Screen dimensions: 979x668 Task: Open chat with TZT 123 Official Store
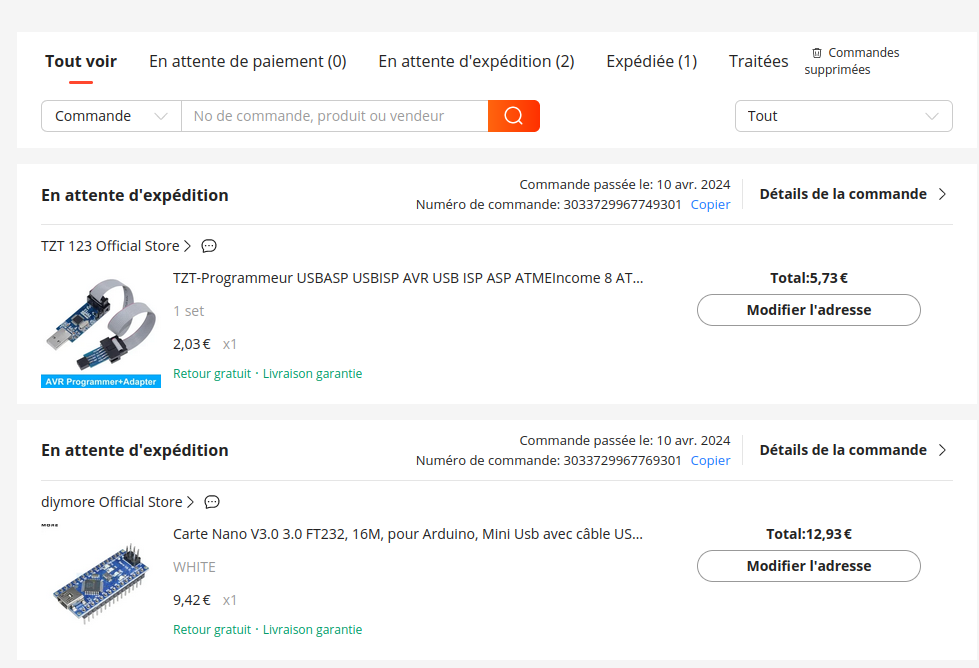point(209,246)
